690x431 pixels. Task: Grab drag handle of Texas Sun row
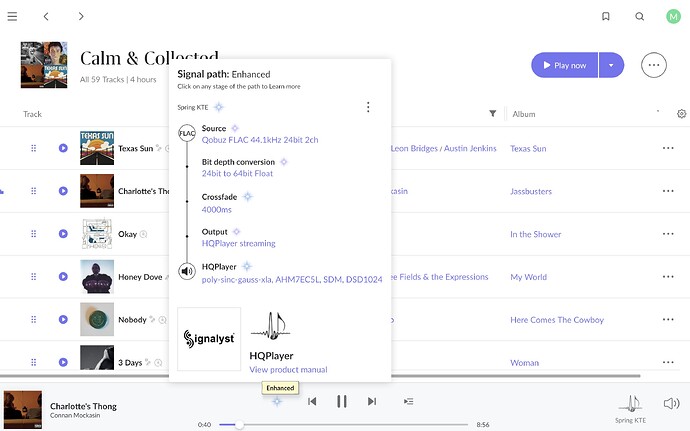(33, 148)
